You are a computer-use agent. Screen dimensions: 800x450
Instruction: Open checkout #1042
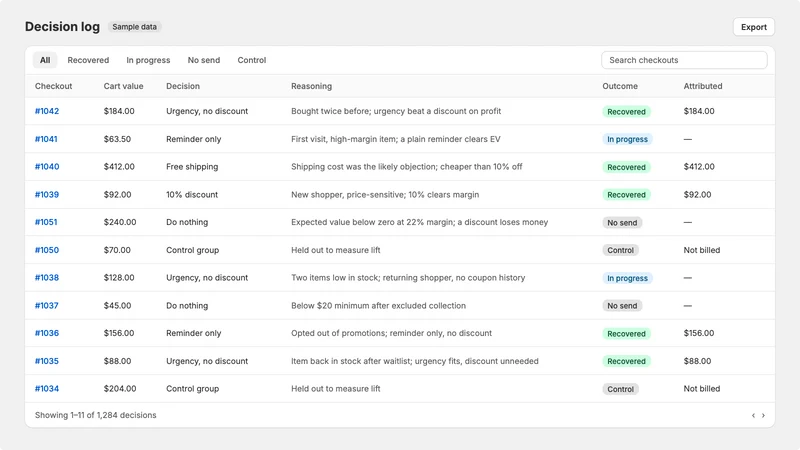[47, 111]
